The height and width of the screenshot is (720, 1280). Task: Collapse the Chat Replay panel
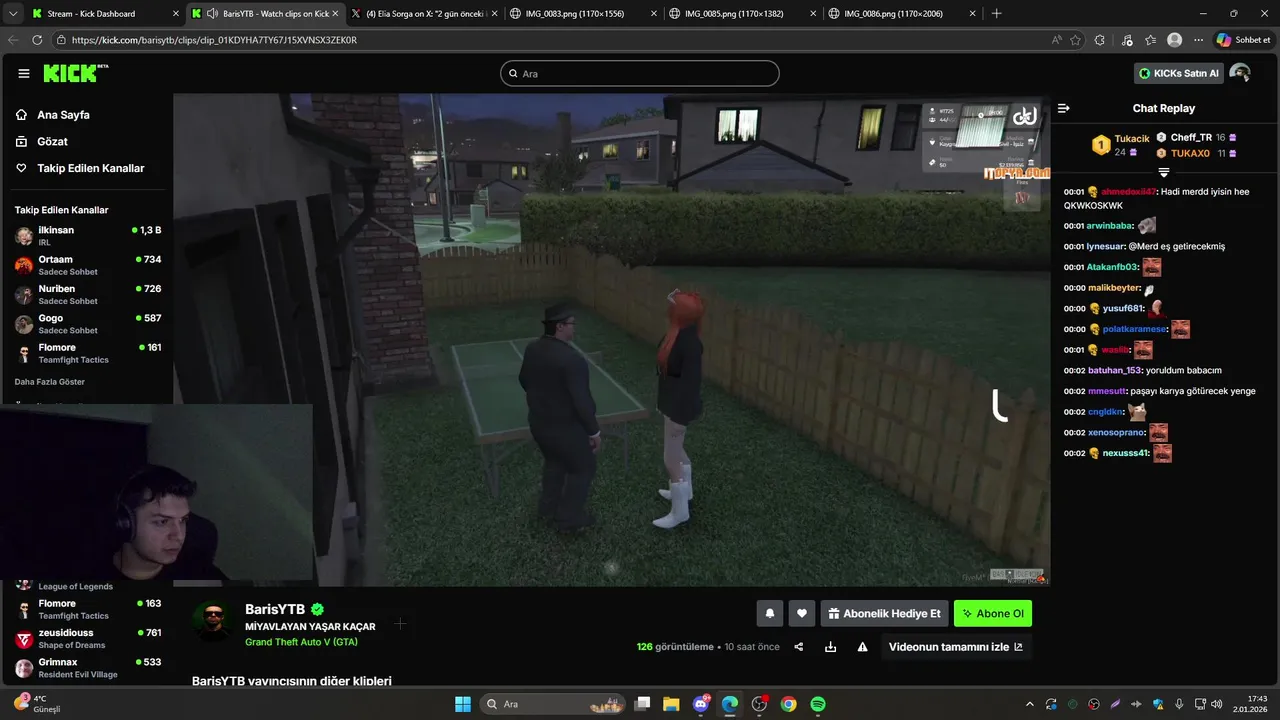tap(1064, 108)
